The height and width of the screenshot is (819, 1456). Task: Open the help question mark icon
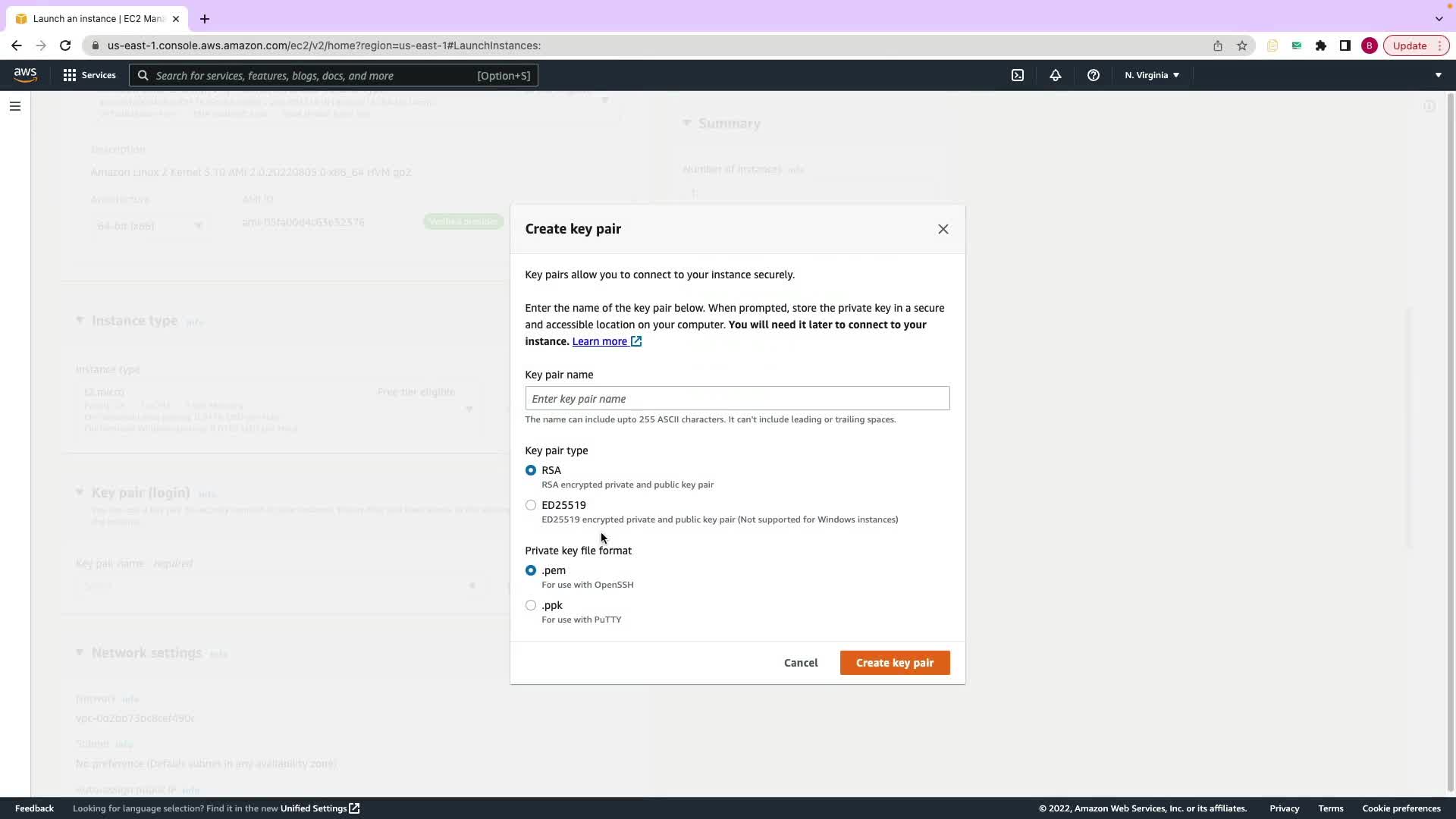[x=1093, y=75]
